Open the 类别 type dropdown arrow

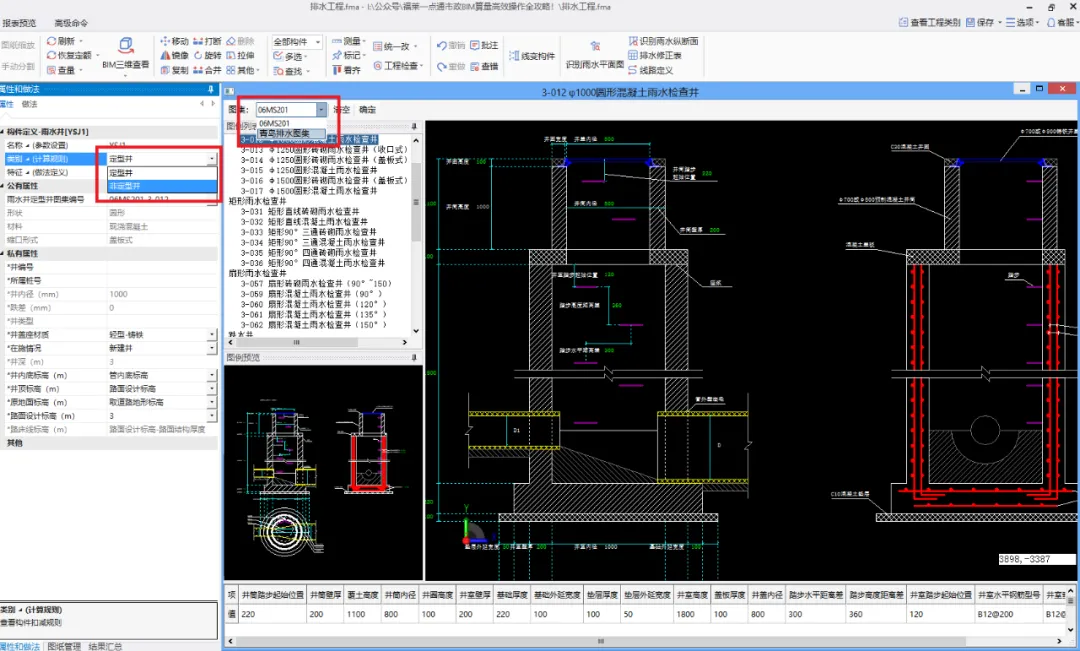point(212,159)
